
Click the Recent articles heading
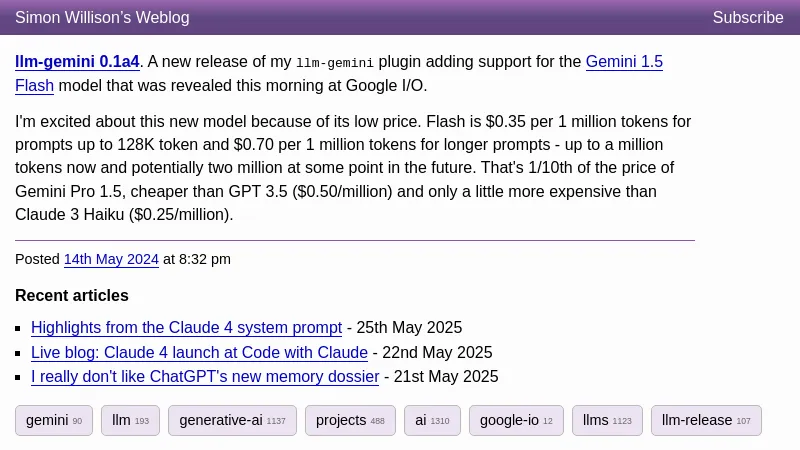tap(72, 295)
